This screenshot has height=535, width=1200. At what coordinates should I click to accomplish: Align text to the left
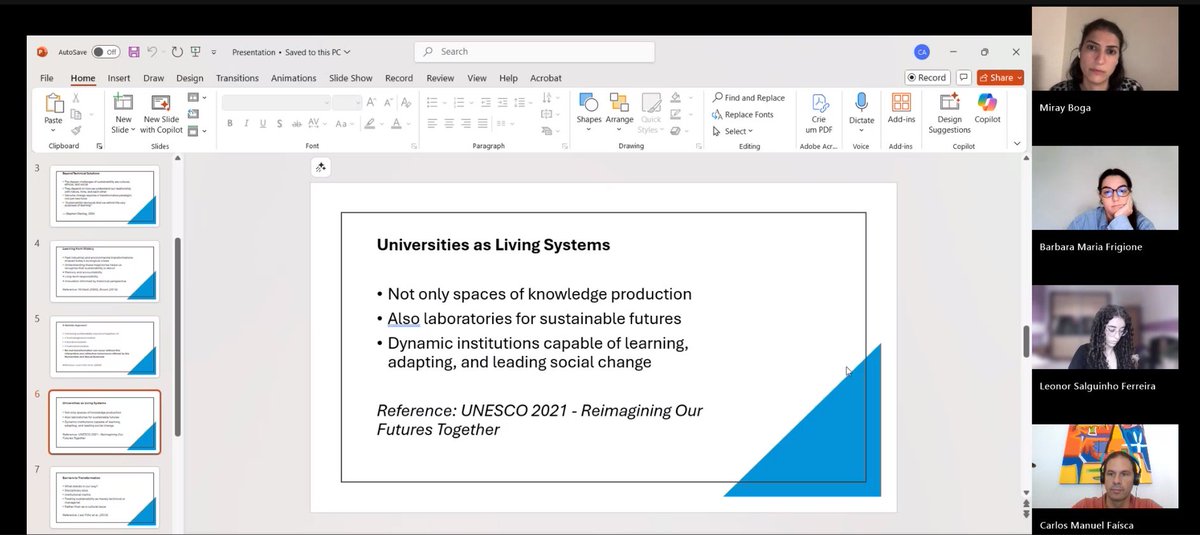[432, 124]
